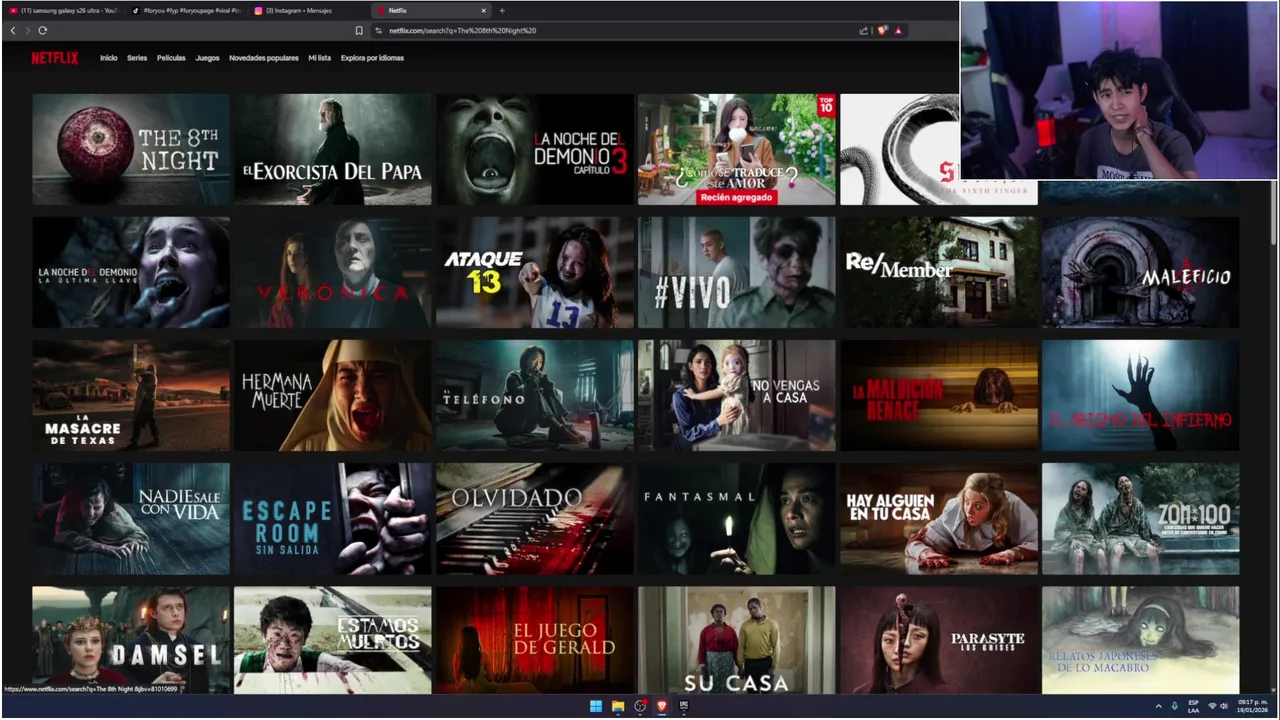Image resolution: width=1280 pixels, height=720 pixels.
Task: Open No Vengas a Casa thumbnail
Action: [x=737, y=395]
